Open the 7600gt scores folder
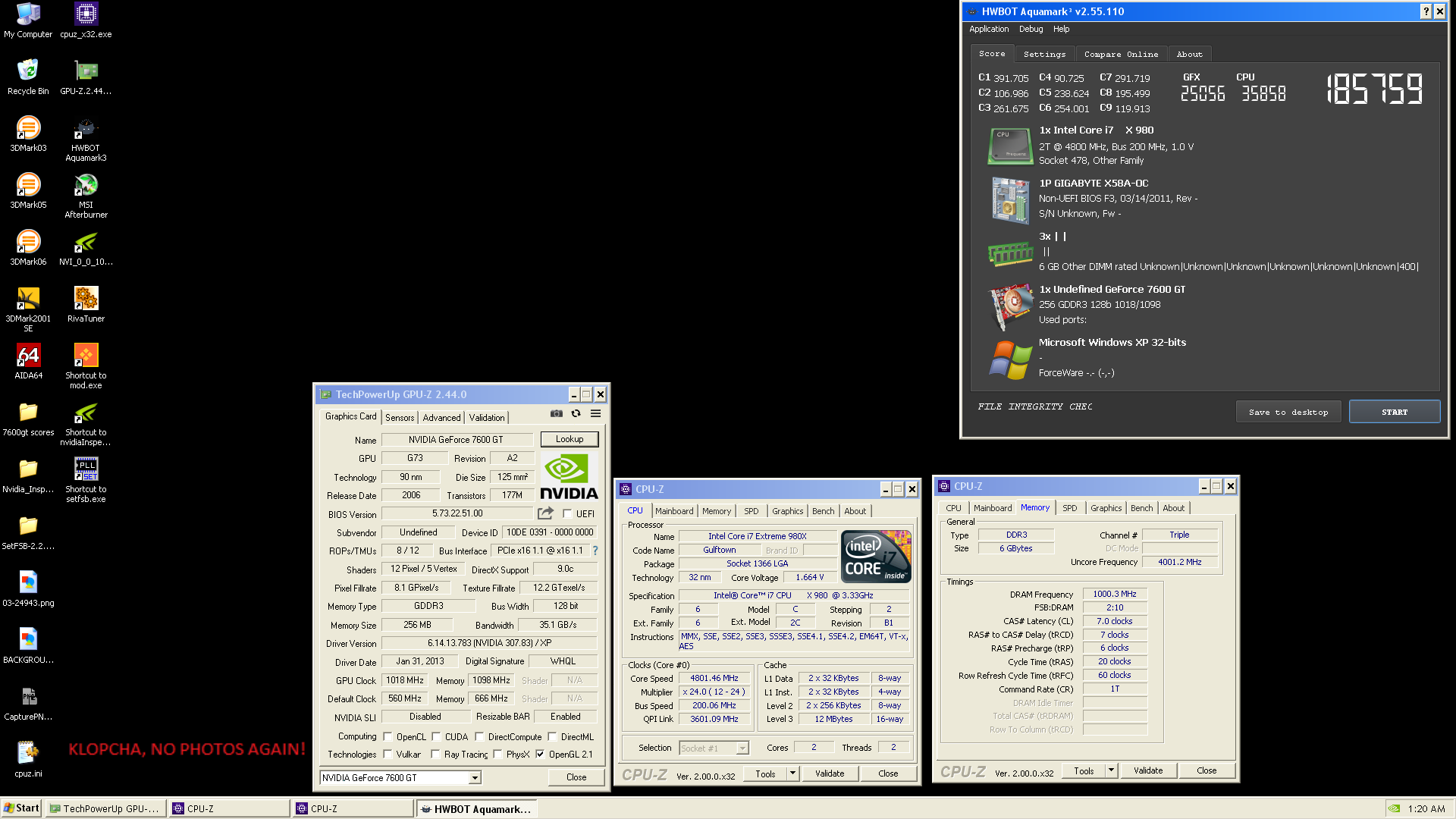 28,418
